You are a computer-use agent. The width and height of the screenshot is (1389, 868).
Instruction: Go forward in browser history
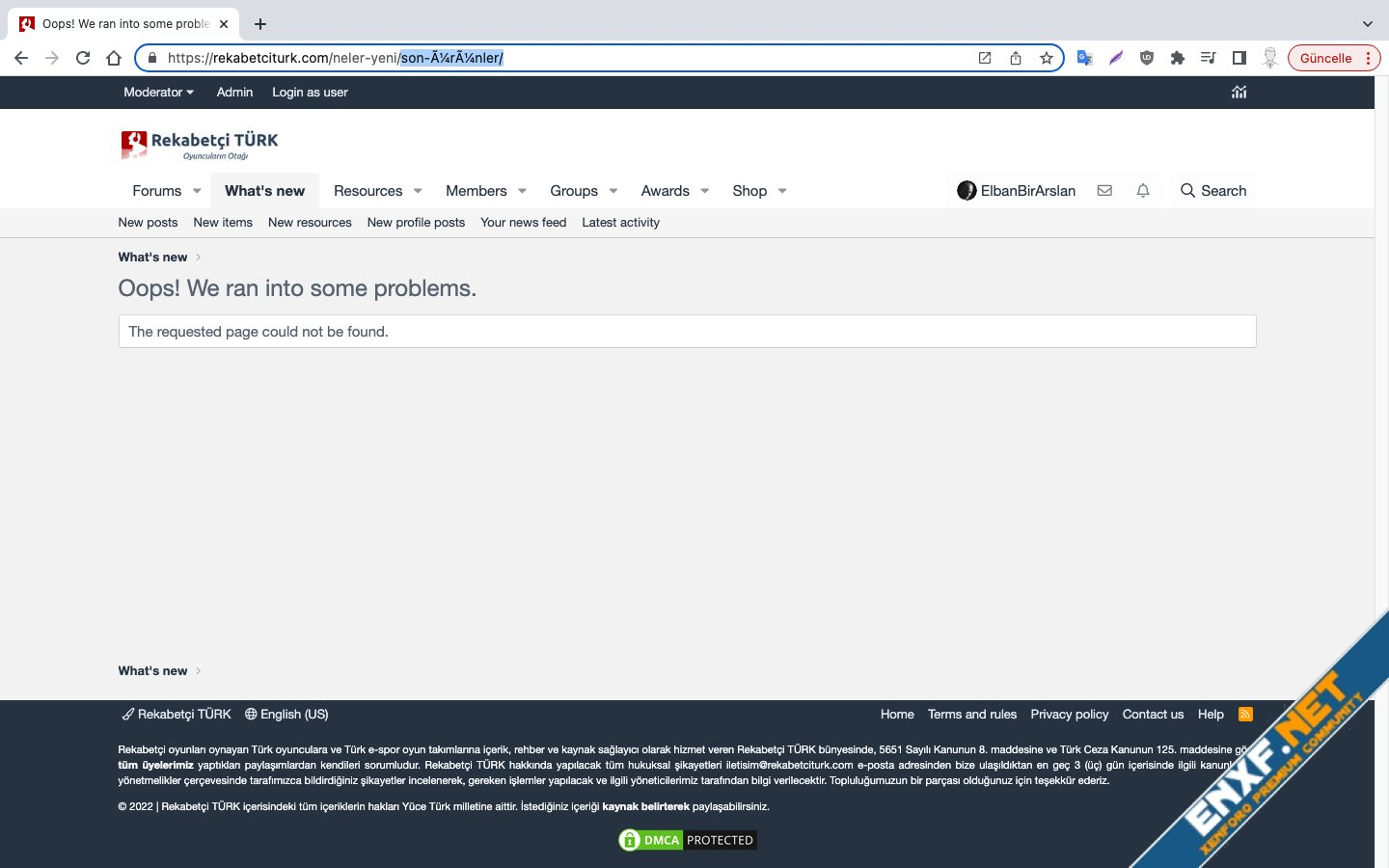(52, 58)
